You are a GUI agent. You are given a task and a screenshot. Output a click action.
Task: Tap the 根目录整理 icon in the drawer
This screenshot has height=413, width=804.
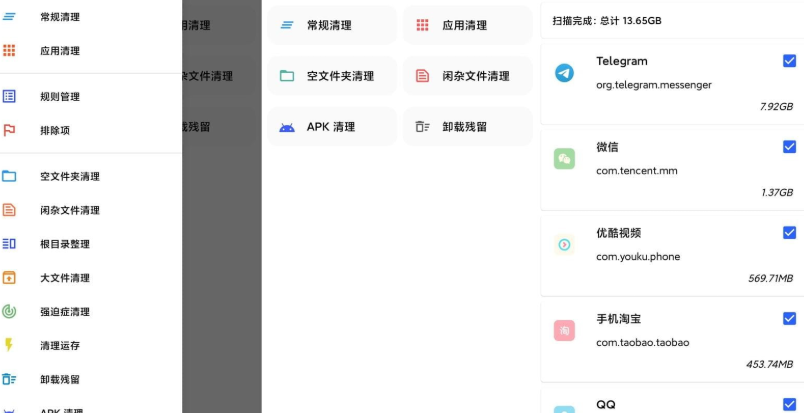9,244
